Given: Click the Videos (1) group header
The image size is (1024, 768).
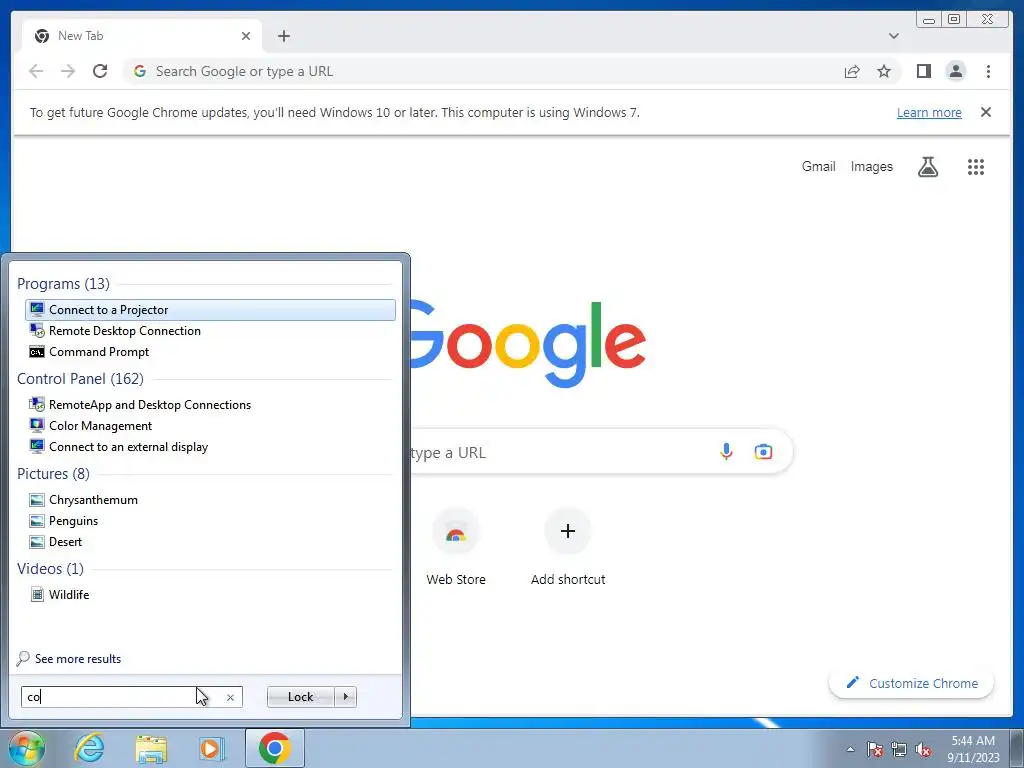Looking at the screenshot, I should [50, 569].
